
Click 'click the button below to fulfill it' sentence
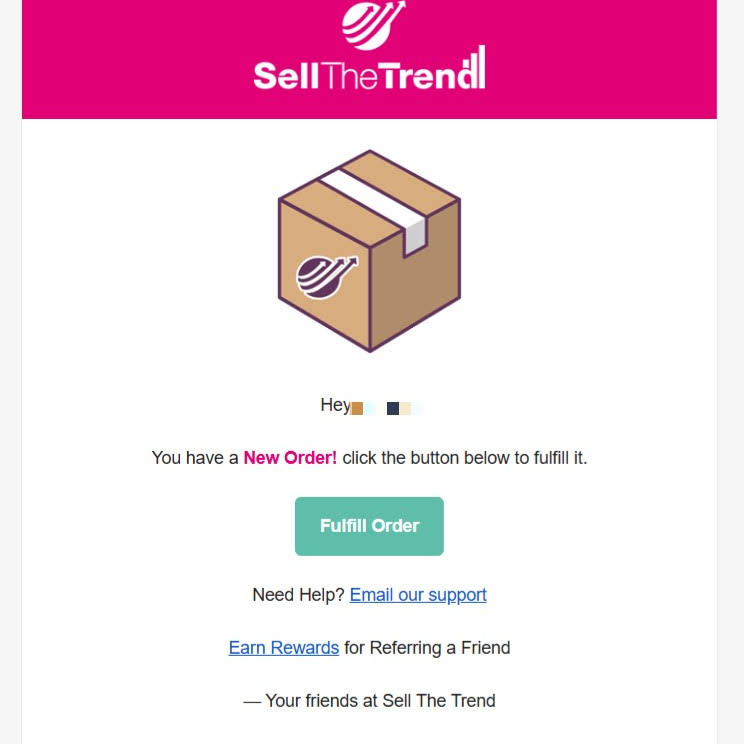click(465, 458)
